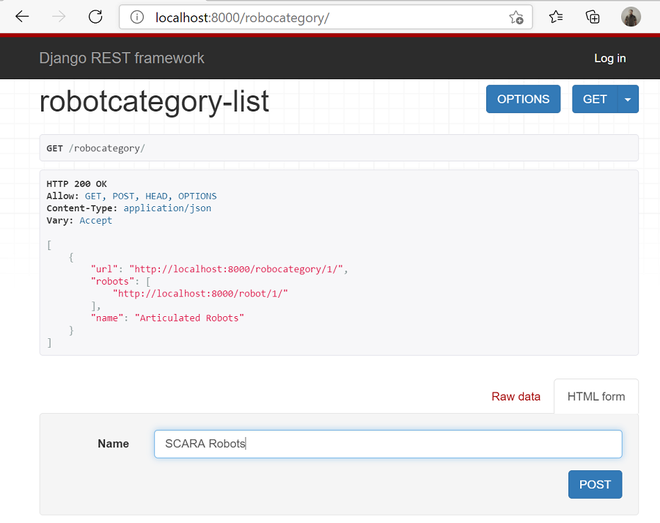Reload the page using the refresh icon
Screen dimensions: 660x523
coord(96,17)
